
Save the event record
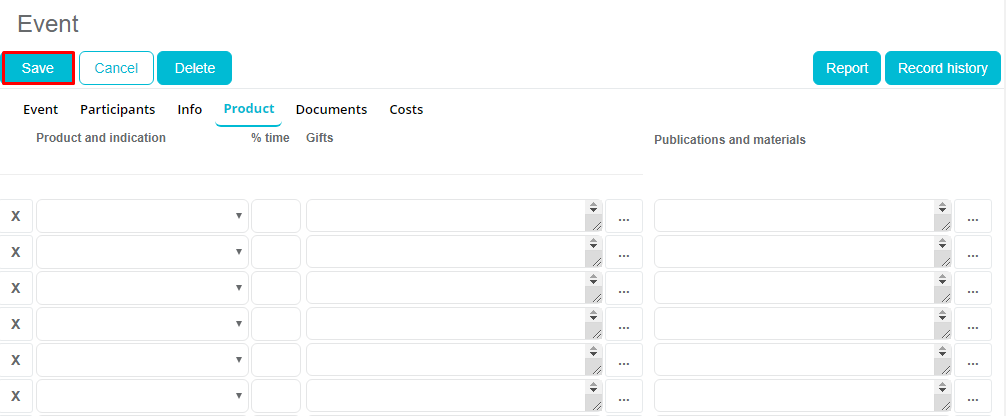coord(38,68)
